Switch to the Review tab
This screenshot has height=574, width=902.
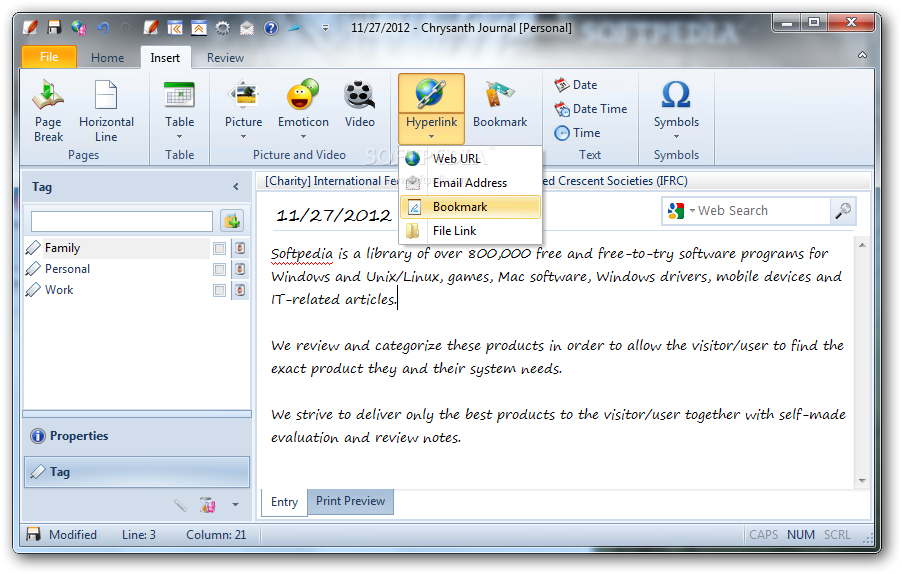pyautogui.click(x=225, y=58)
